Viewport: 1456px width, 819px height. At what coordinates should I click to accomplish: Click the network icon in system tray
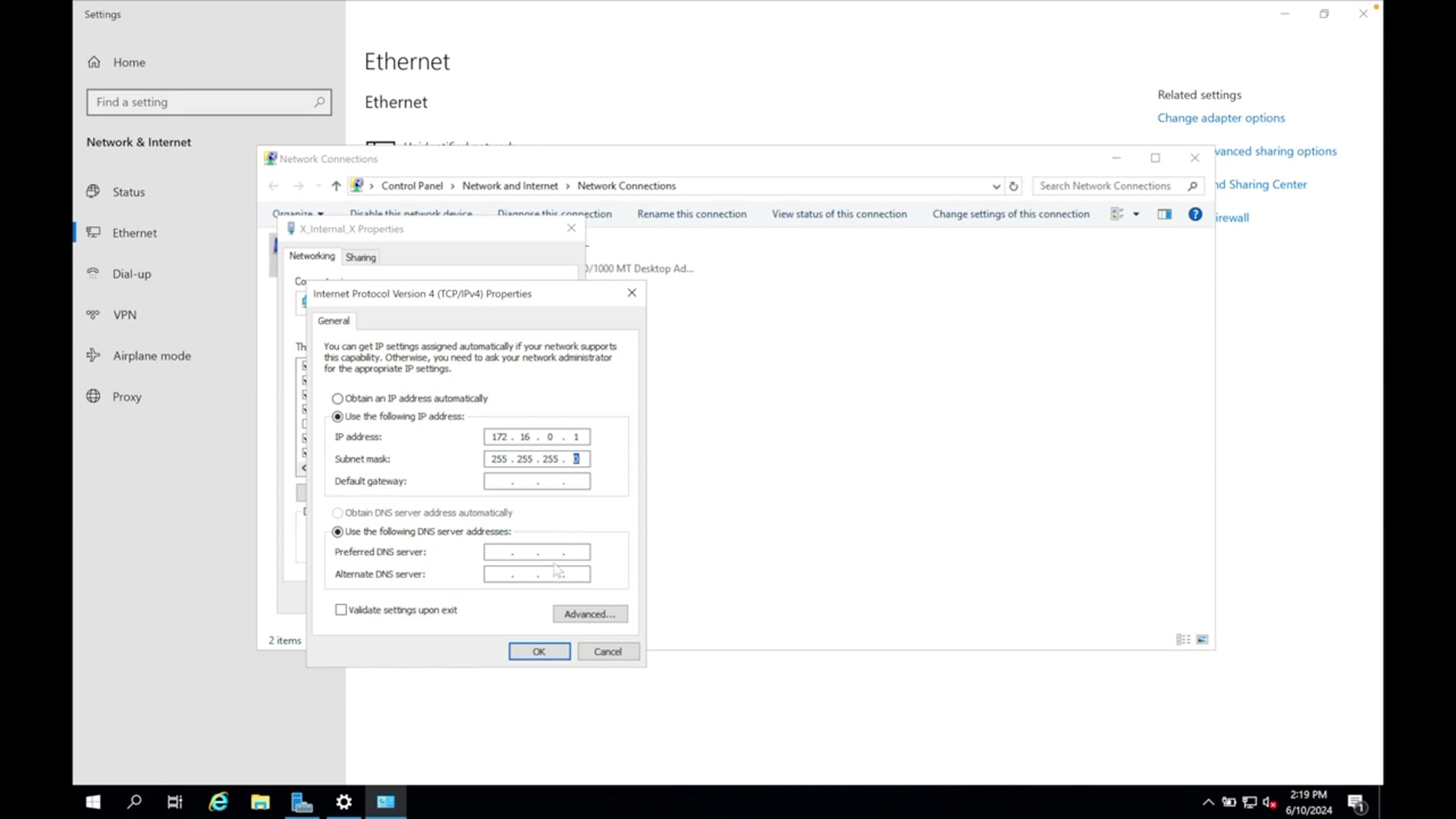click(1250, 802)
